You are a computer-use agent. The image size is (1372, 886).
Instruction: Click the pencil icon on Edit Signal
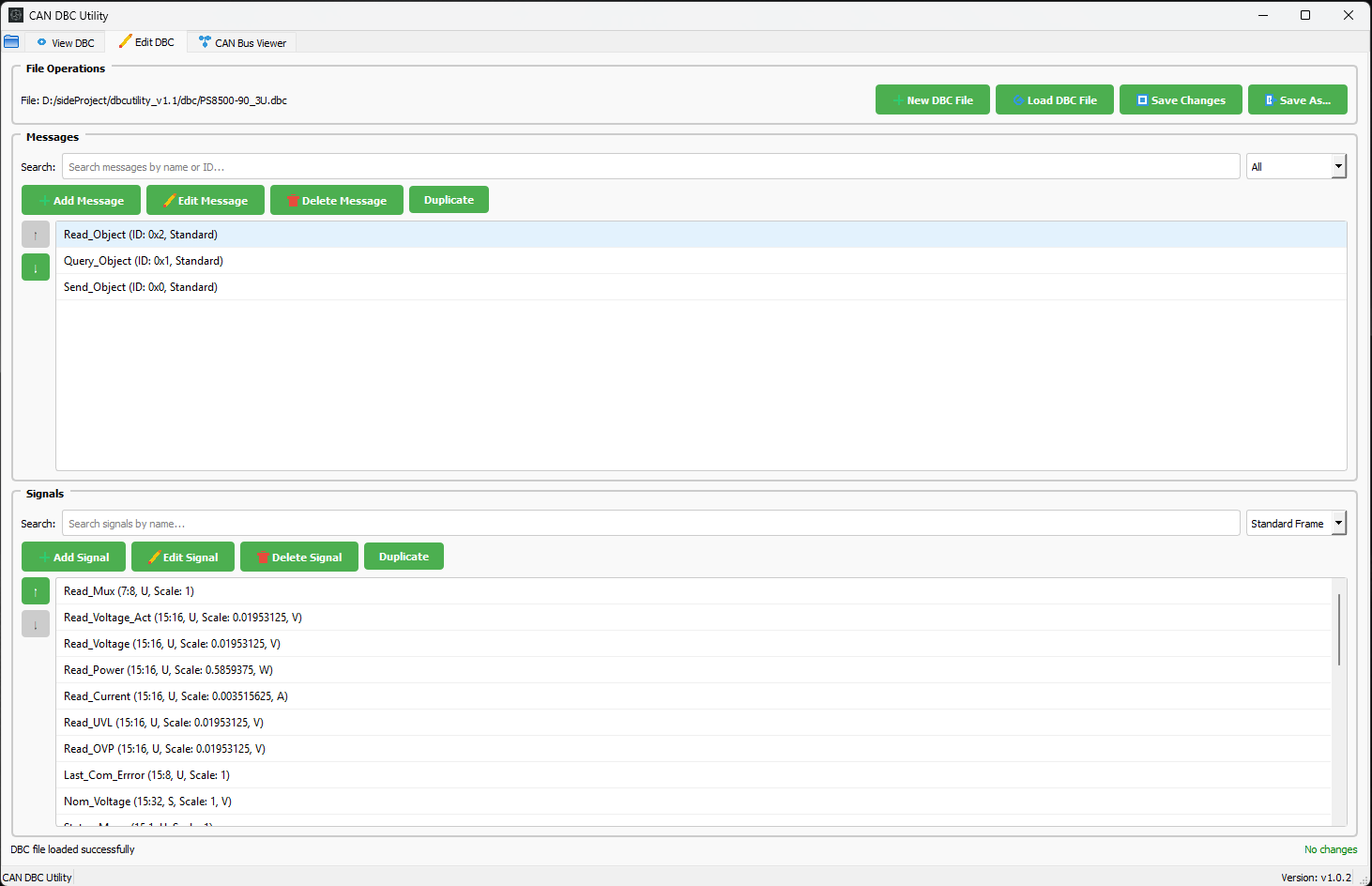click(155, 556)
